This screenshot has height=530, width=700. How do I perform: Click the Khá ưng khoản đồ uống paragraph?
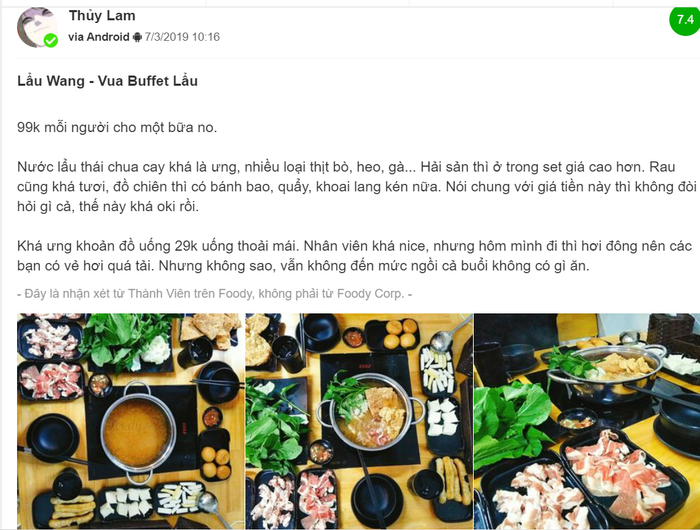[354, 256]
